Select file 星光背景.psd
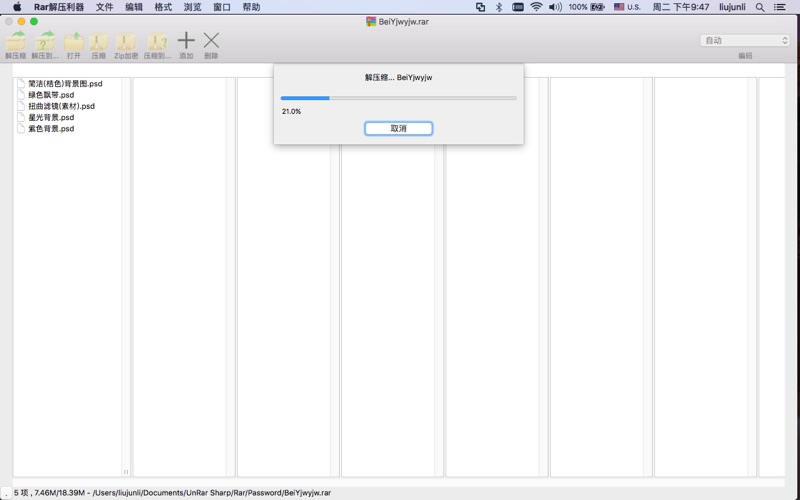 (51, 117)
